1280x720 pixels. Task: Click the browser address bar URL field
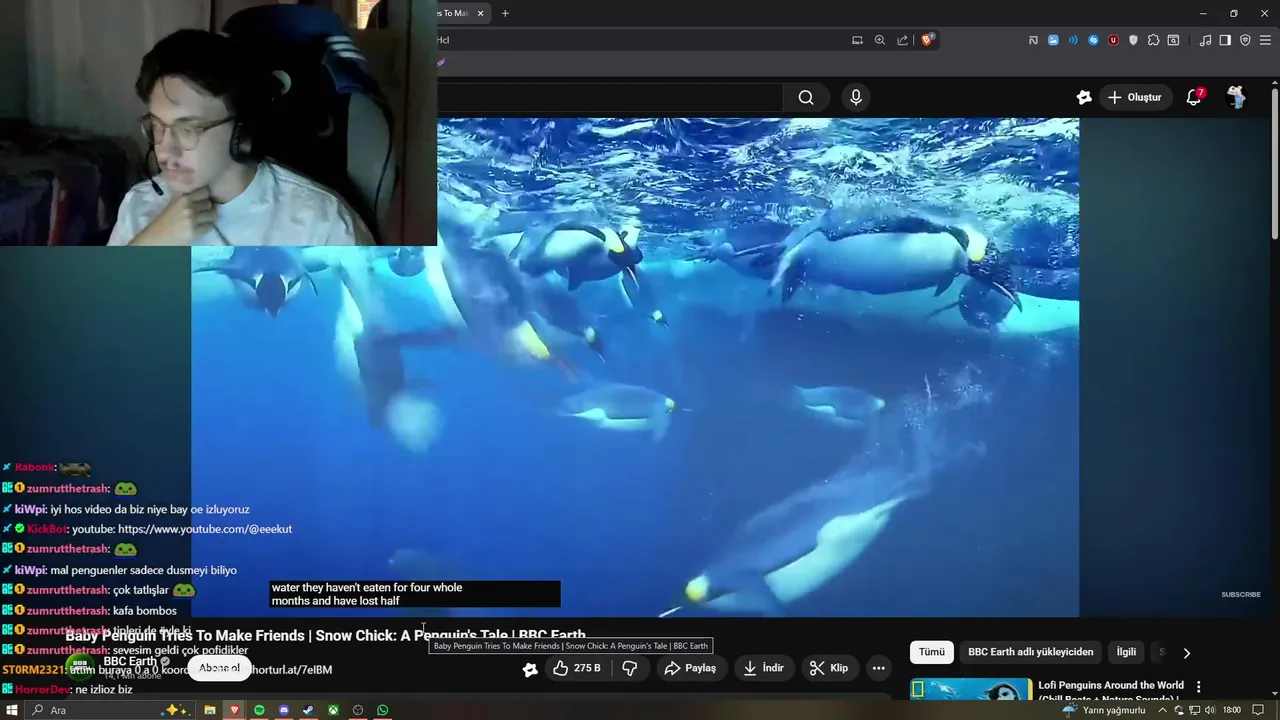640,40
